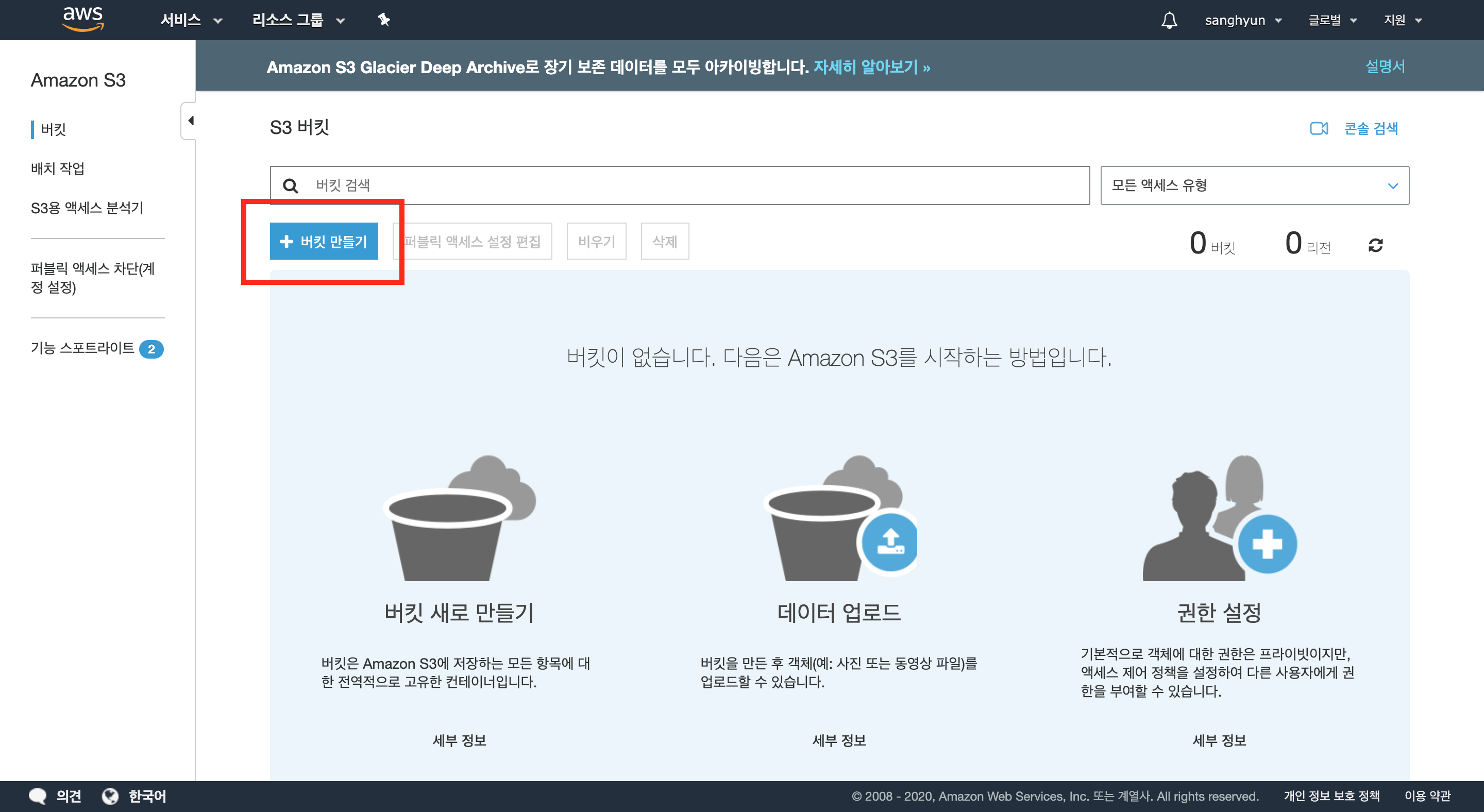The width and height of the screenshot is (1484, 812).
Task: Click the refresh icon next to region count
Action: 1375,245
